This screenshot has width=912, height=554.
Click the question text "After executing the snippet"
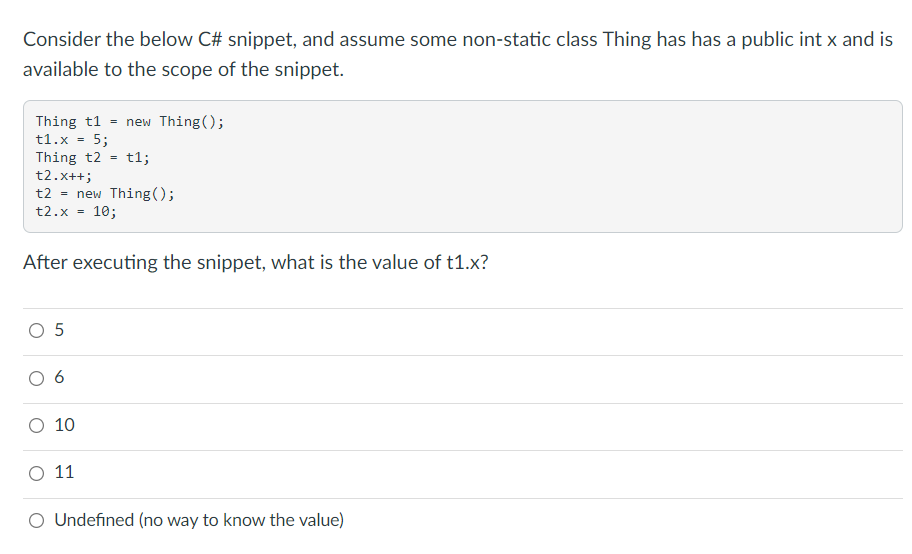144,262
